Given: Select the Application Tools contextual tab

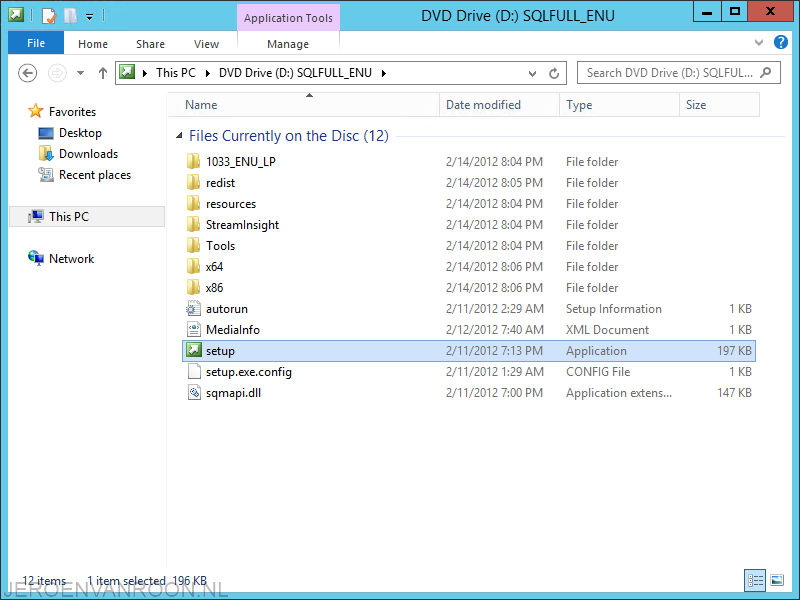Looking at the screenshot, I should (288, 18).
